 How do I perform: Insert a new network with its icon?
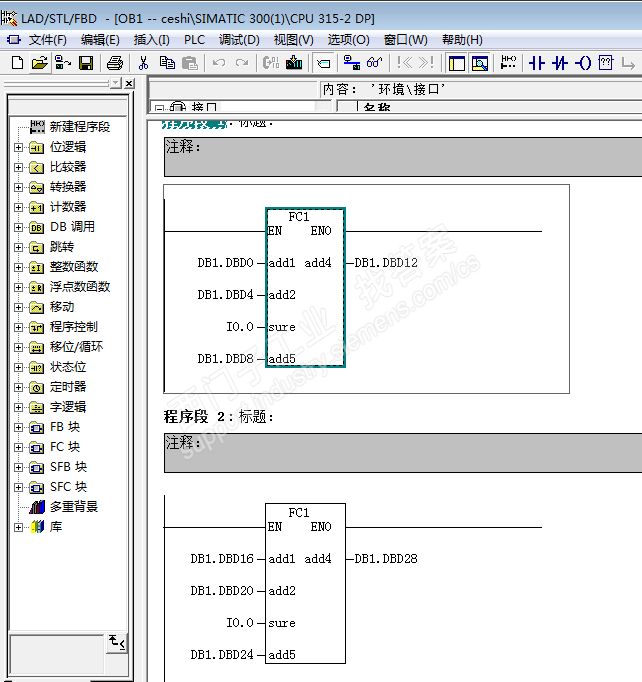(x=508, y=63)
